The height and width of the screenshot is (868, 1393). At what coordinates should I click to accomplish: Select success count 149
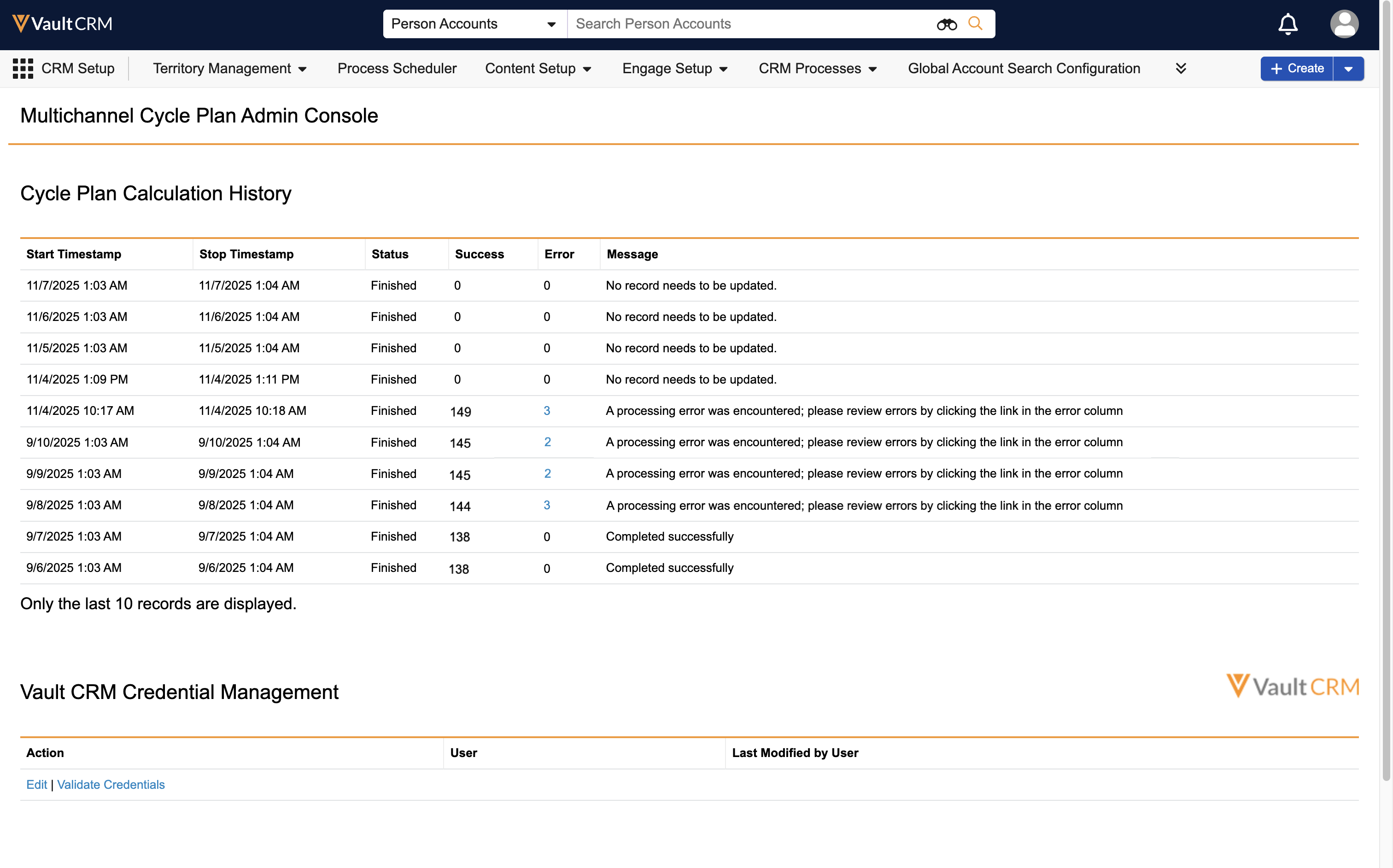[x=461, y=412]
